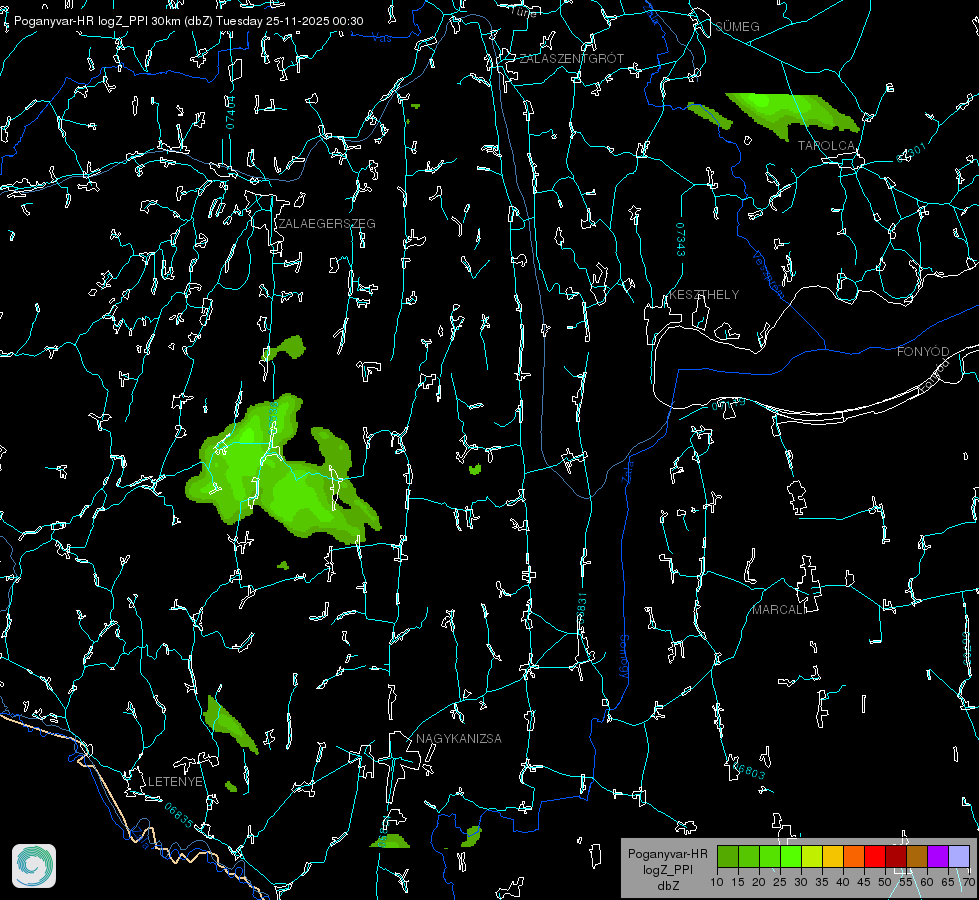Click the road number label 06803
The width and height of the screenshot is (979, 900).
747,769
